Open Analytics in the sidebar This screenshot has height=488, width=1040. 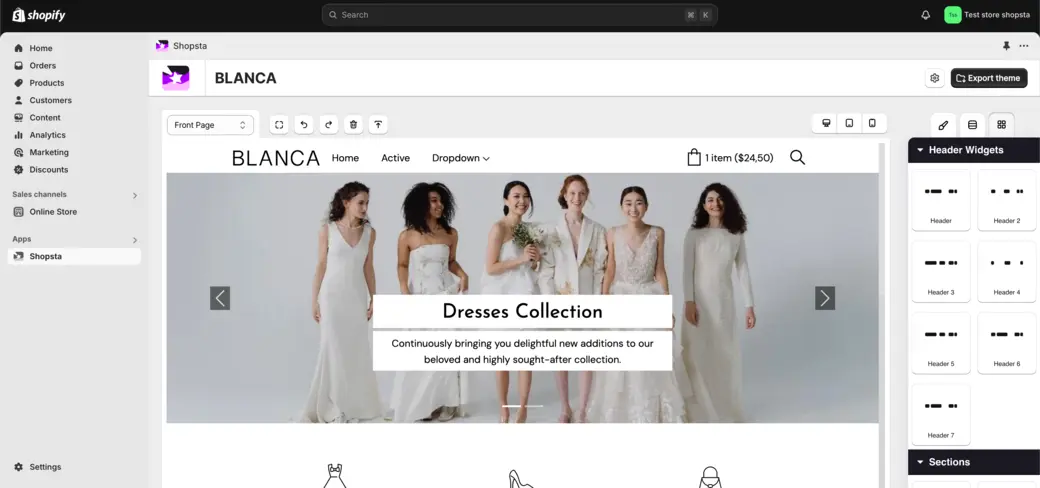coord(47,135)
